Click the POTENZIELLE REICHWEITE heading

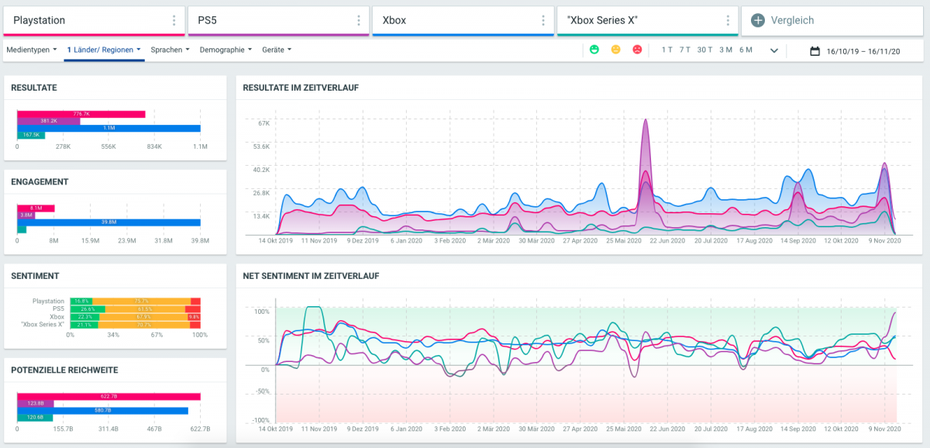(65, 370)
